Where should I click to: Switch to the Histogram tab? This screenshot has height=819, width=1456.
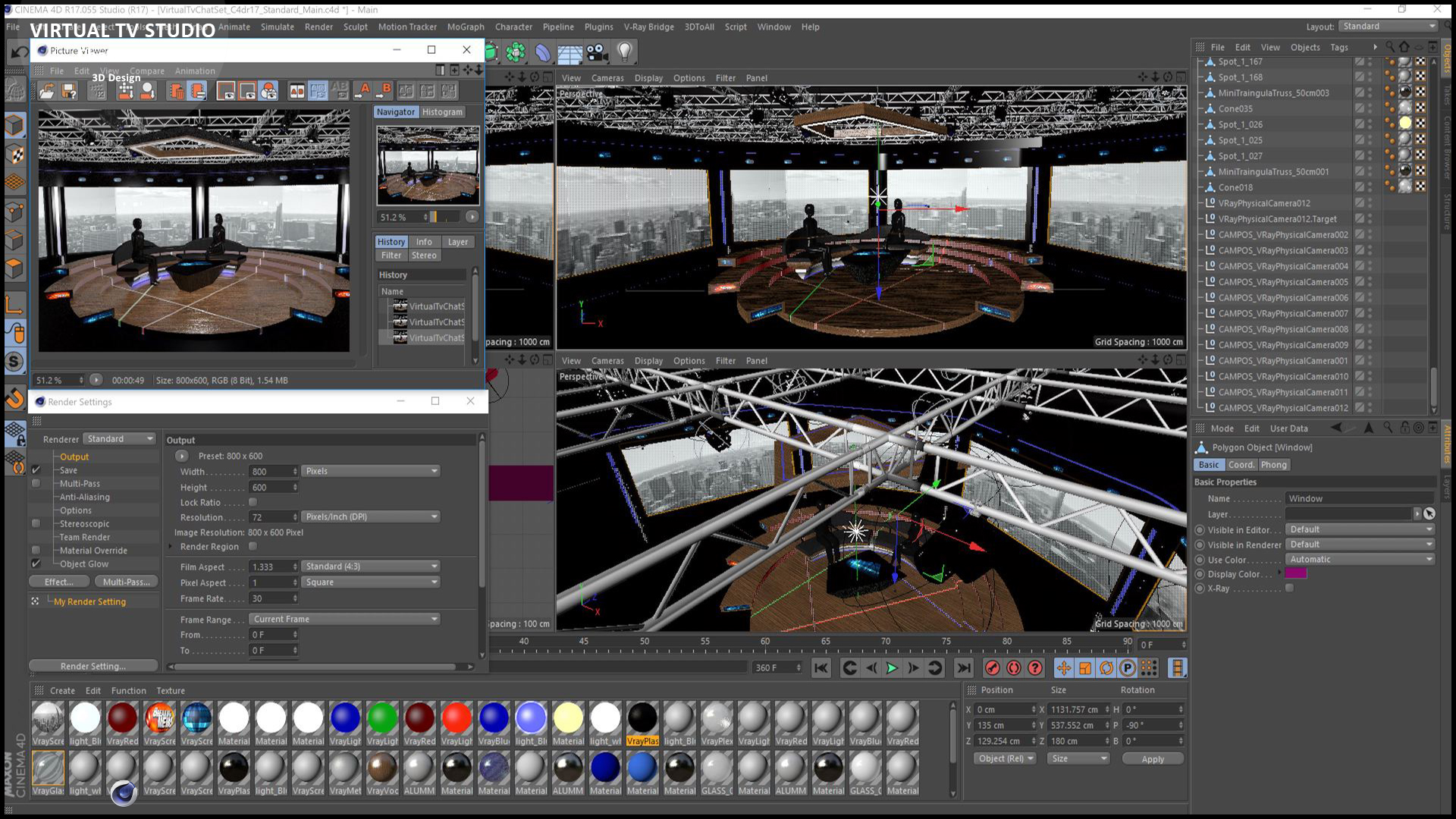click(x=442, y=111)
